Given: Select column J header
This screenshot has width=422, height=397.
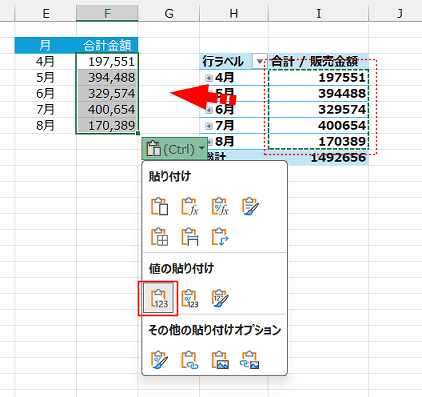Looking at the screenshot, I should tap(396, 14).
